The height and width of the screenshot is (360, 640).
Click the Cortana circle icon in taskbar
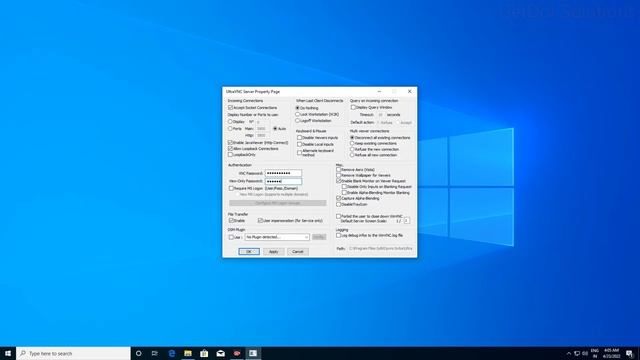coord(138,353)
